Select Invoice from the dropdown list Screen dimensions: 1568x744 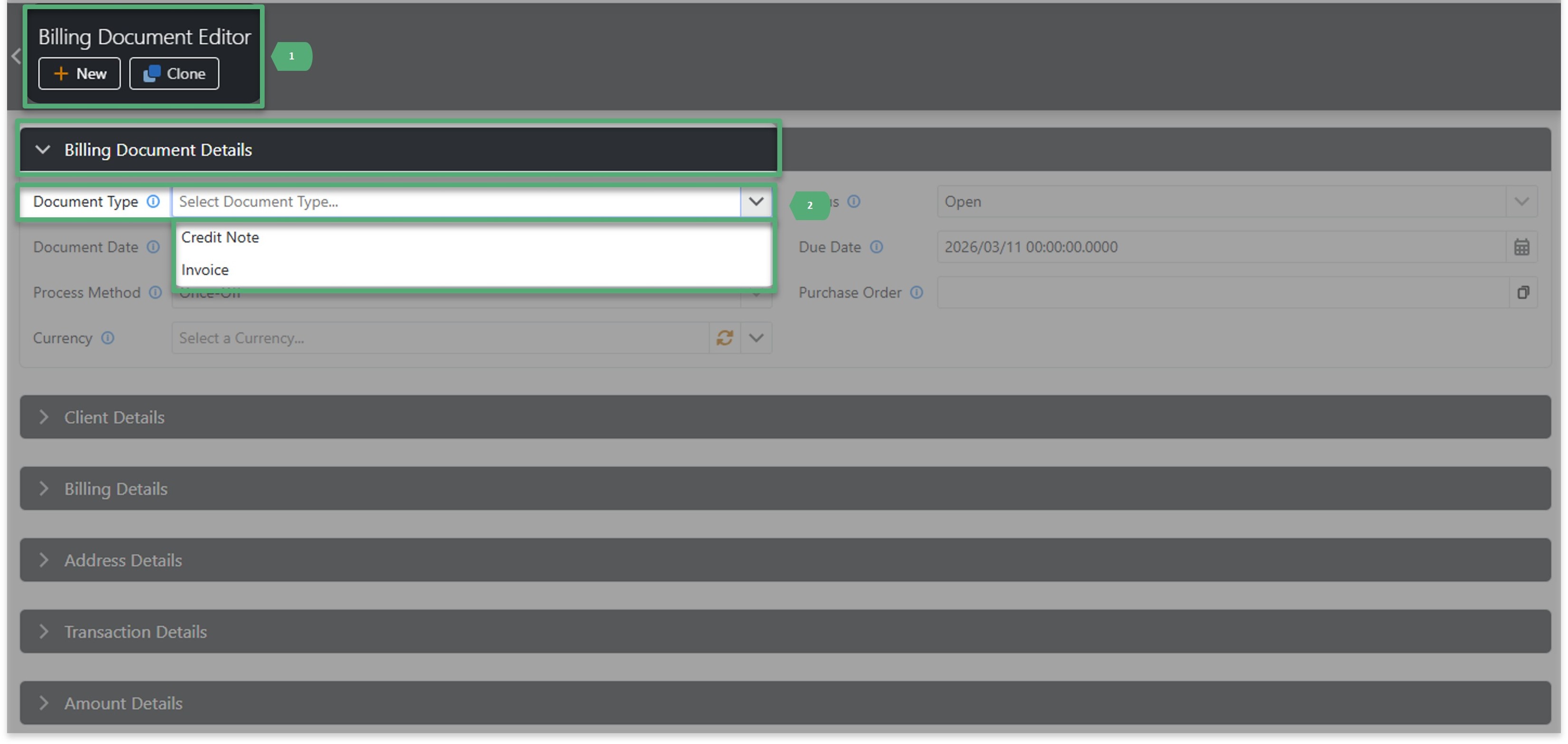tap(204, 270)
